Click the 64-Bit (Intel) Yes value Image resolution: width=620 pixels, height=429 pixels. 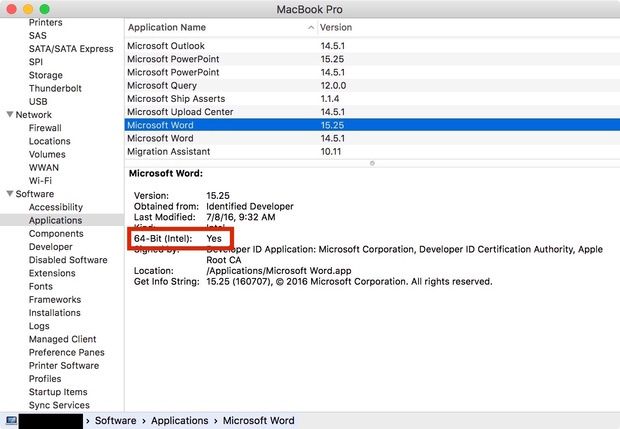pyautogui.click(x=214, y=238)
